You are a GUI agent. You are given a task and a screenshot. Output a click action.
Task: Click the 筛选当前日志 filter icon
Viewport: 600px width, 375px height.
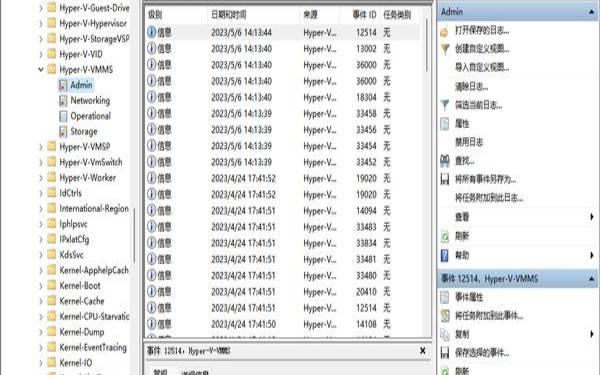pos(445,105)
